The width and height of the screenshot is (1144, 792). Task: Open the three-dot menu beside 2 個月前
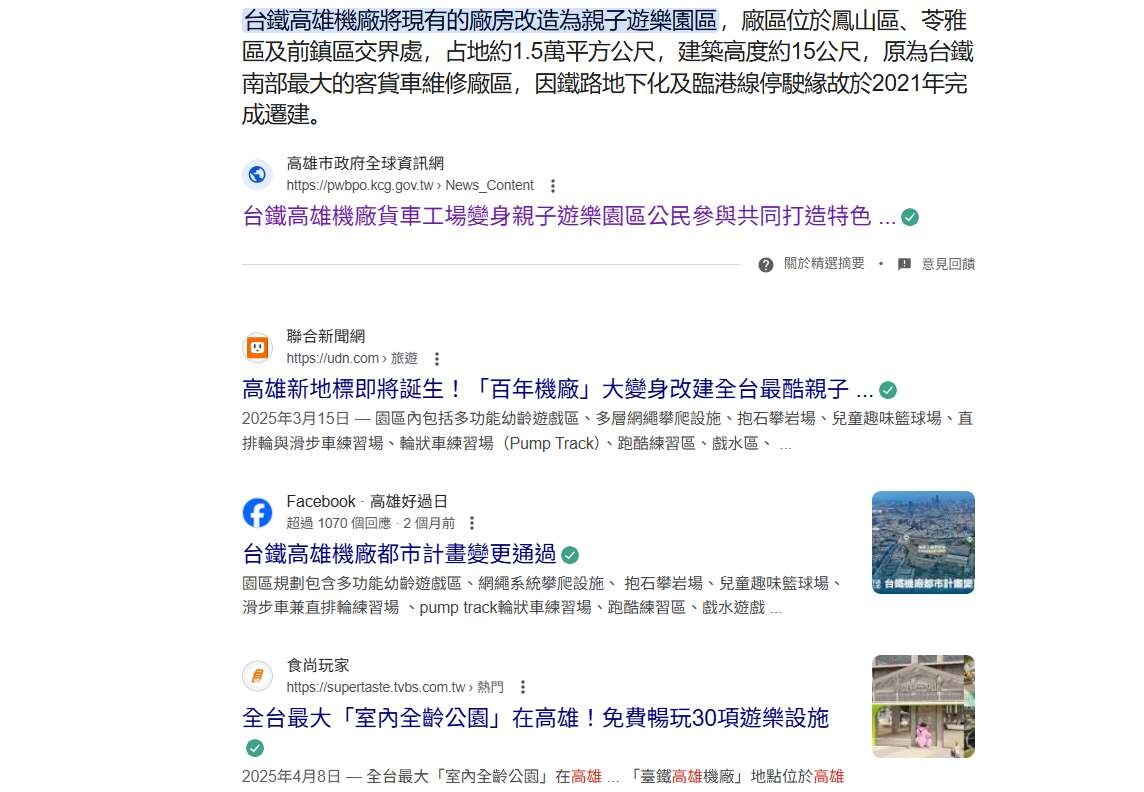point(472,523)
